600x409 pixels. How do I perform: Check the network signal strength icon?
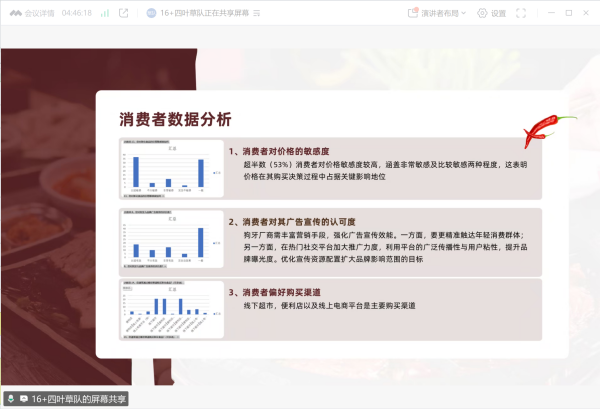105,13
